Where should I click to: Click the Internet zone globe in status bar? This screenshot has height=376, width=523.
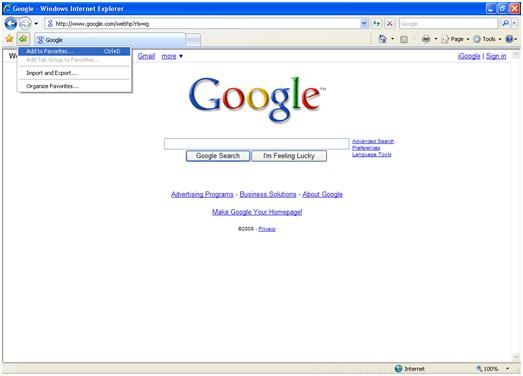click(x=398, y=369)
